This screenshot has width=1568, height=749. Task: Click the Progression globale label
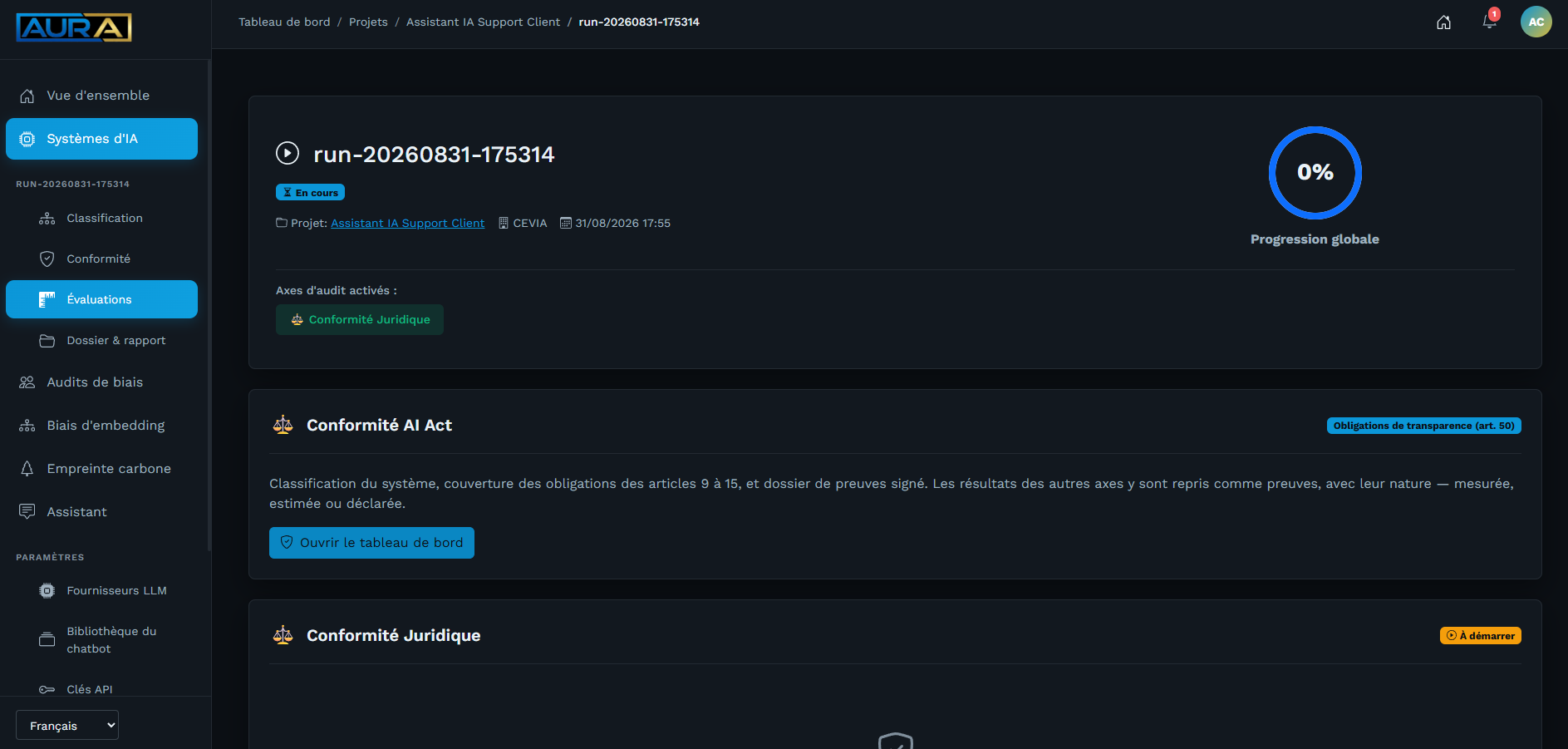point(1315,239)
